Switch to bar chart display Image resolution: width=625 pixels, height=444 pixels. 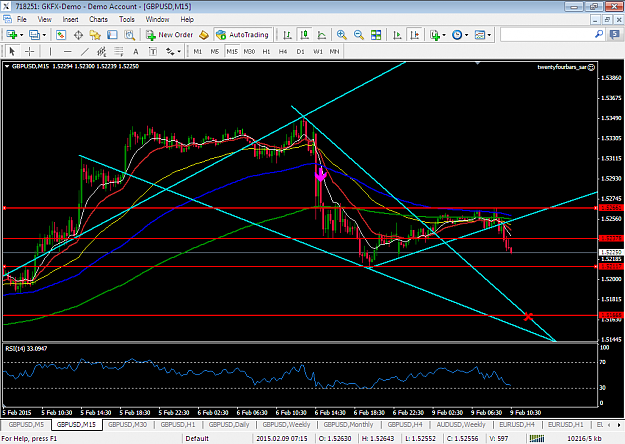click(287, 35)
